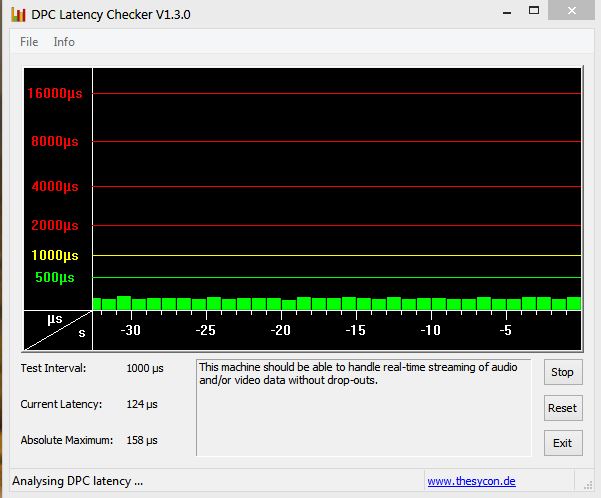
Task: Click the -15 time axis marker
Action: (355, 330)
